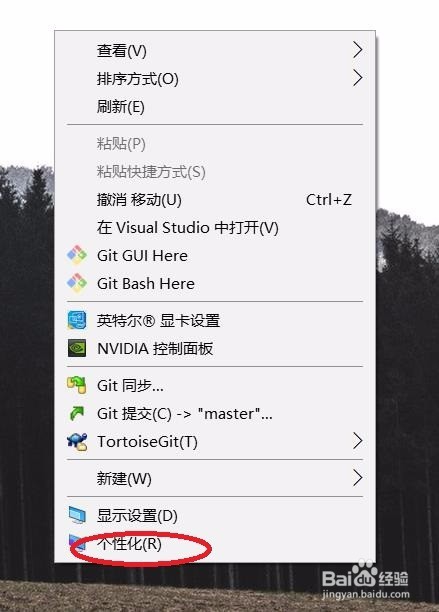Choose 撤消 移动(U) menu entry

[x=215, y=200]
